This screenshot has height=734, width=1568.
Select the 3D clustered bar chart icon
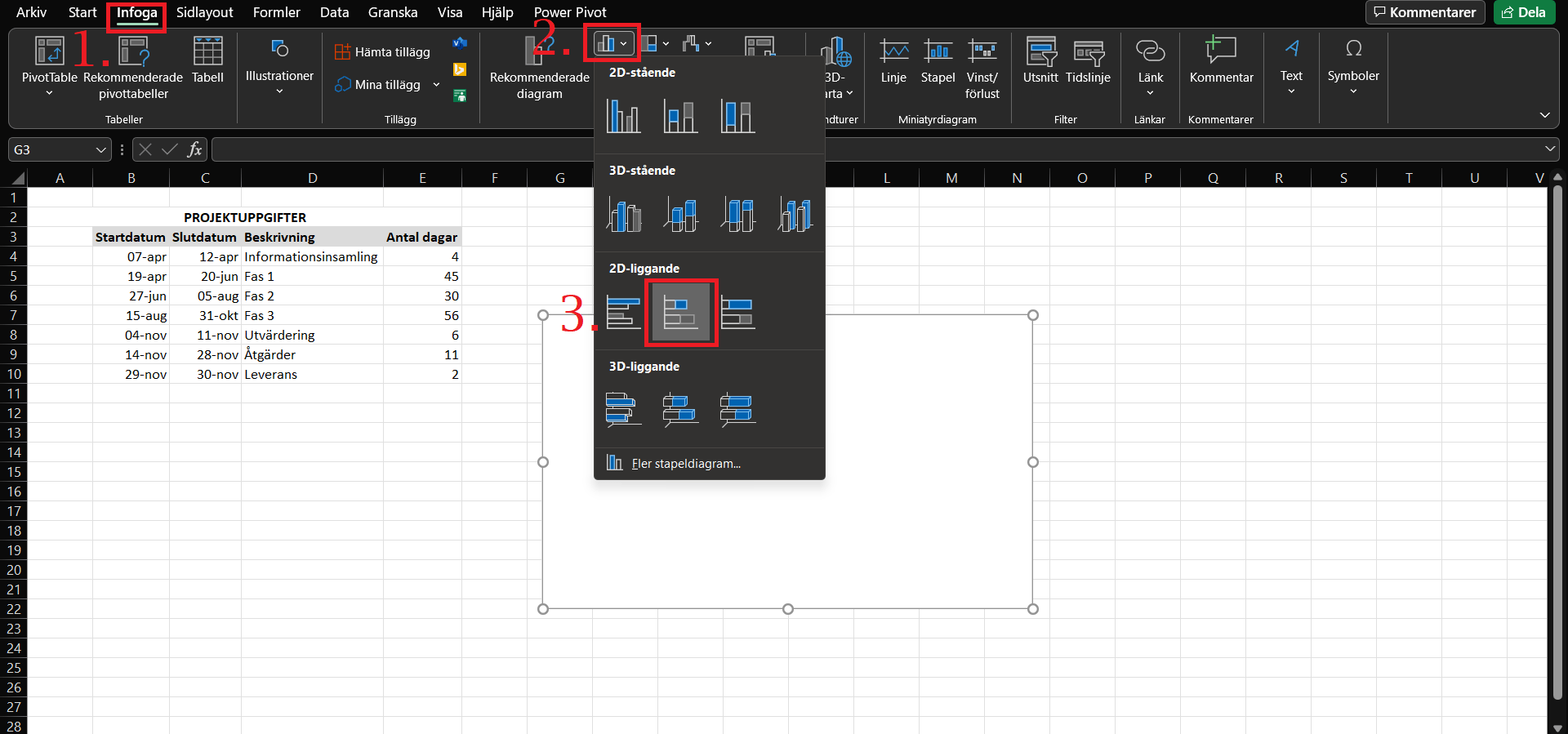coord(623,410)
